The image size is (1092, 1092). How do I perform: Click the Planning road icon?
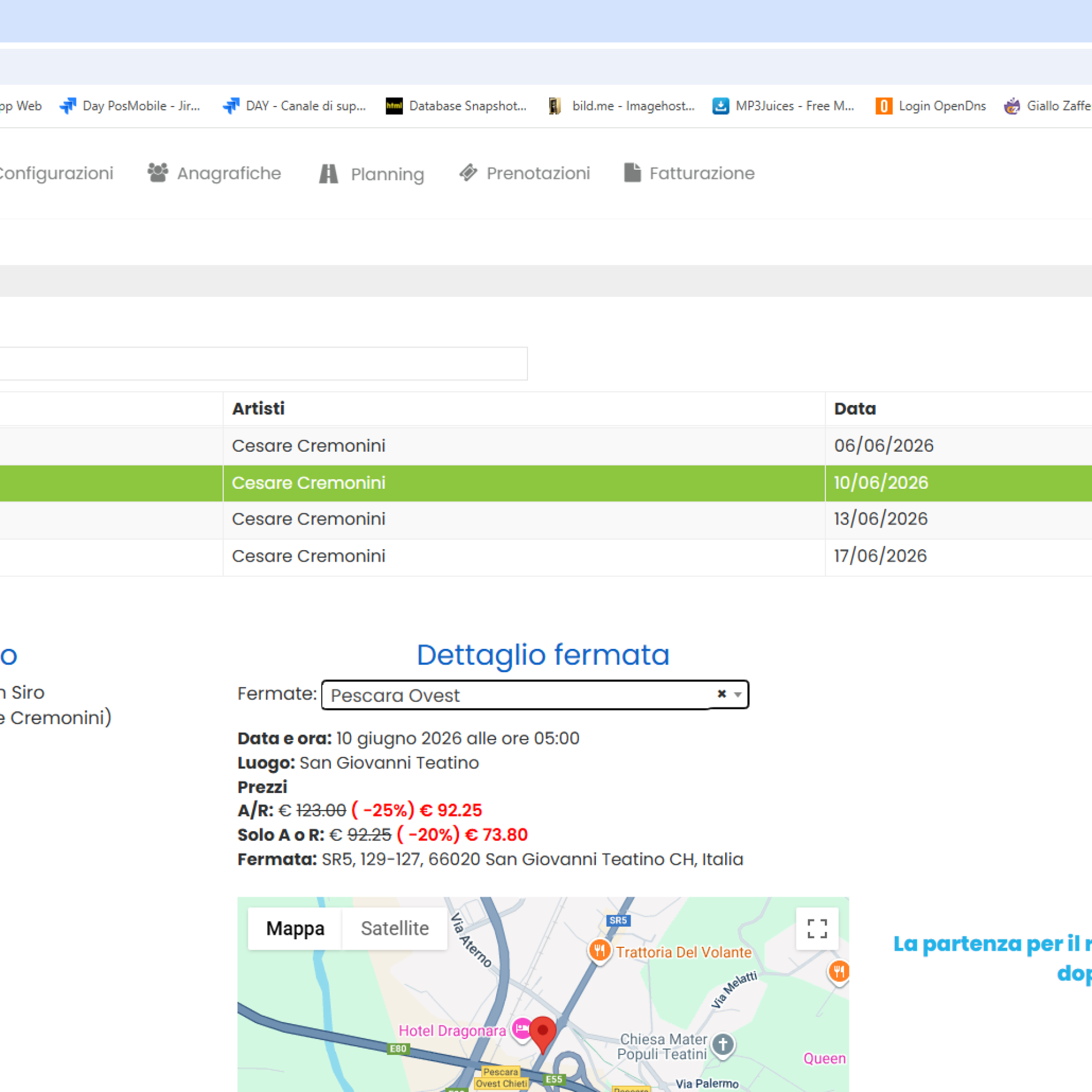tap(328, 173)
